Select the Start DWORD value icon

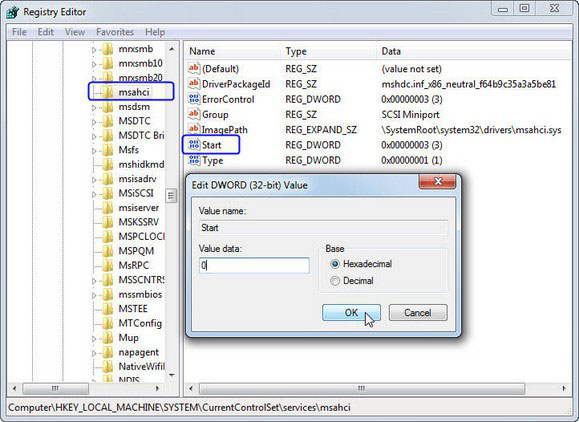pos(194,144)
